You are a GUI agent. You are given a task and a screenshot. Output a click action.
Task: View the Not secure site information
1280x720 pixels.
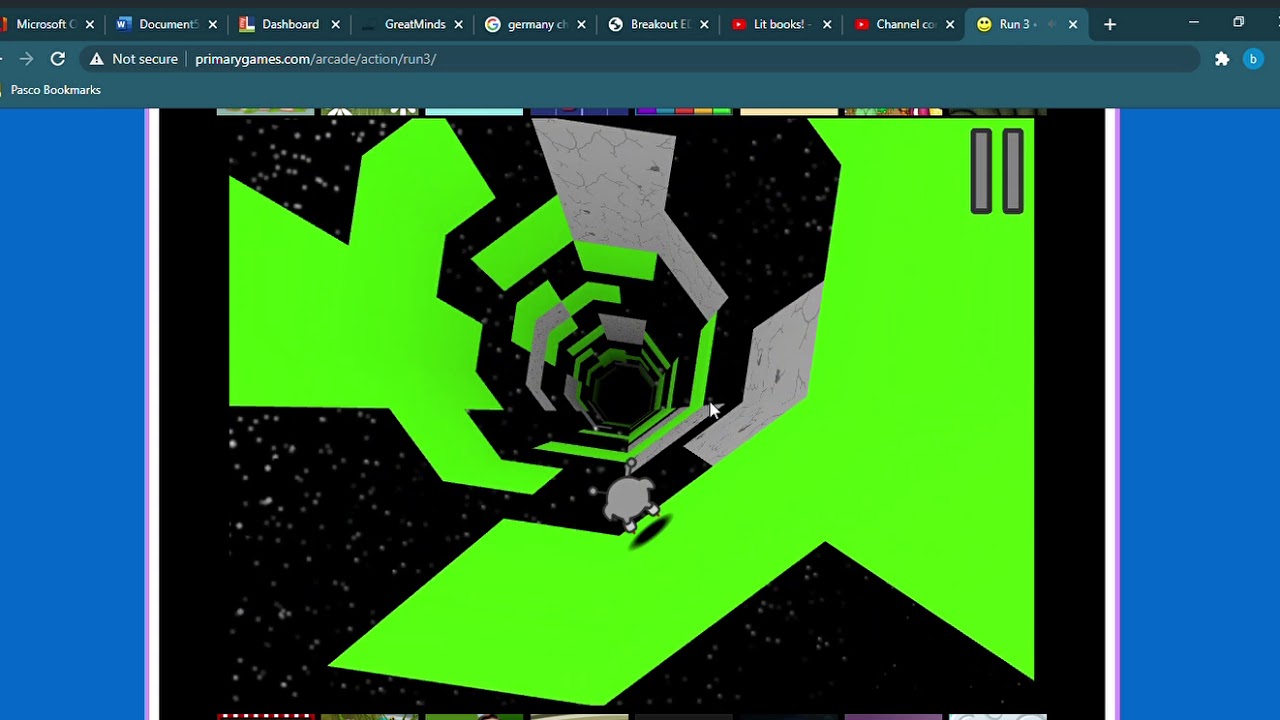[x=134, y=59]
